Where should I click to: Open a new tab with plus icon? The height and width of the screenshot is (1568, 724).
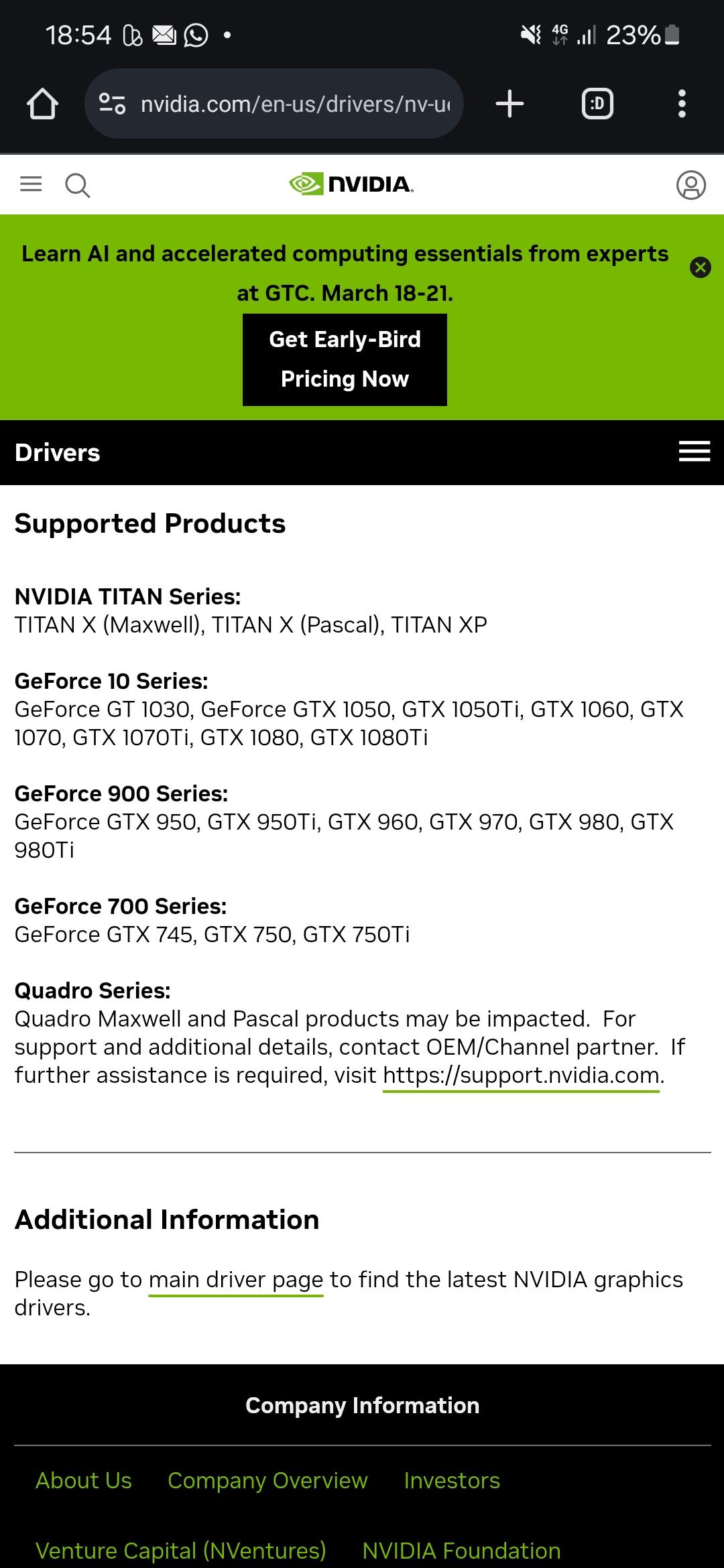pyautogui.click(x=509, y=104)
